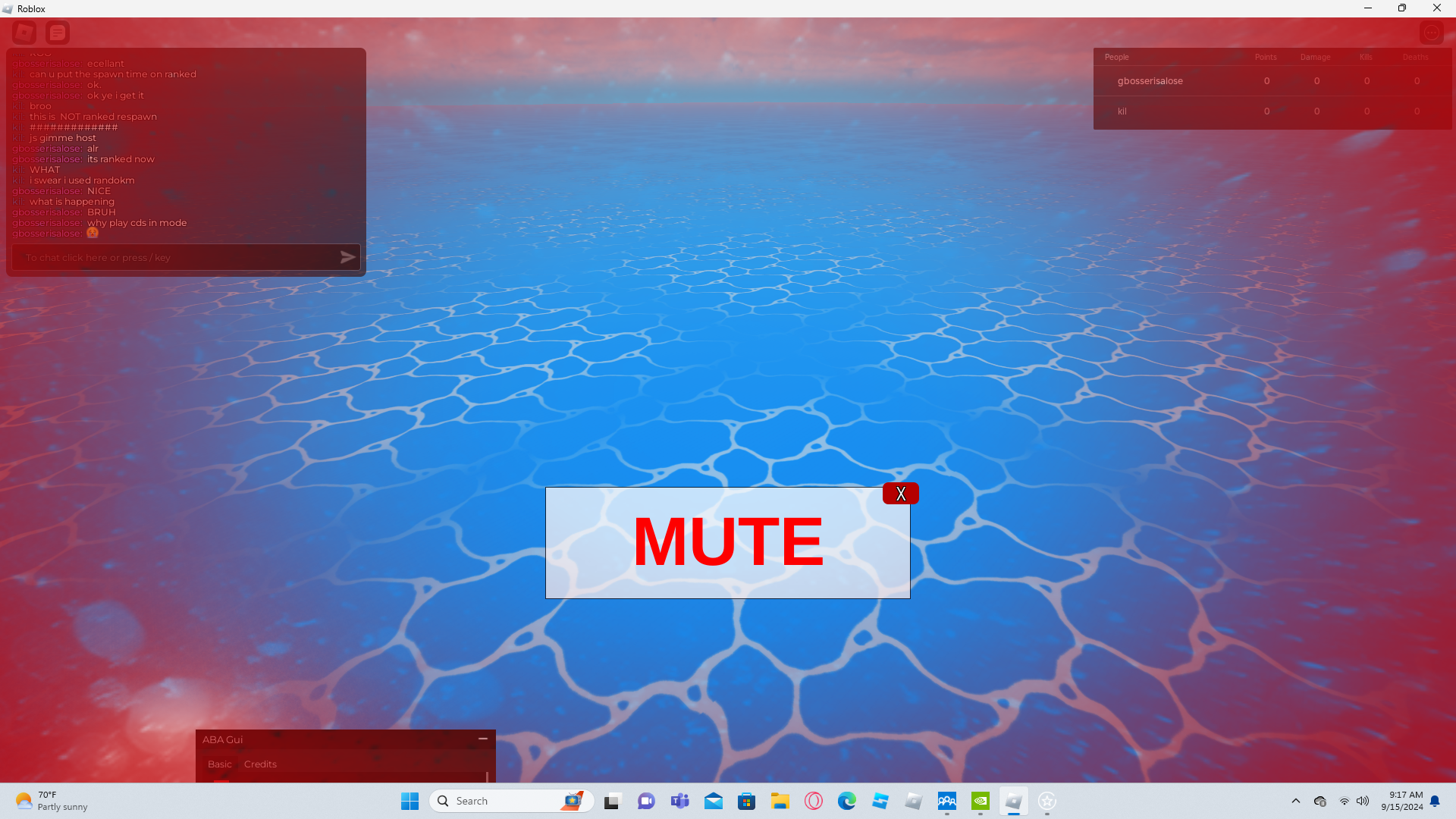The height and width of the screenshot is (819, 1456).
Task: Open Roblox Studio from taskbar
Action: 880,801
